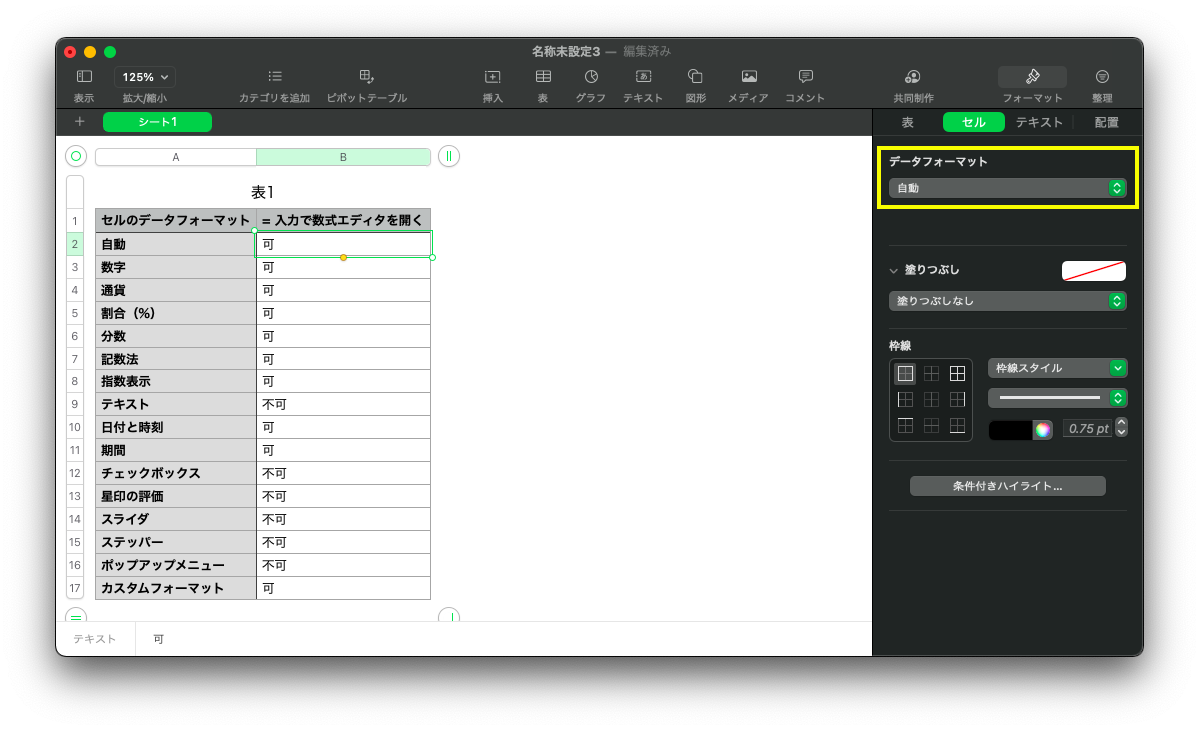The width and height of the screenshot is (1199, 730).
Task: Add a new sheet with plus button
Action: (x=80, y=122)
